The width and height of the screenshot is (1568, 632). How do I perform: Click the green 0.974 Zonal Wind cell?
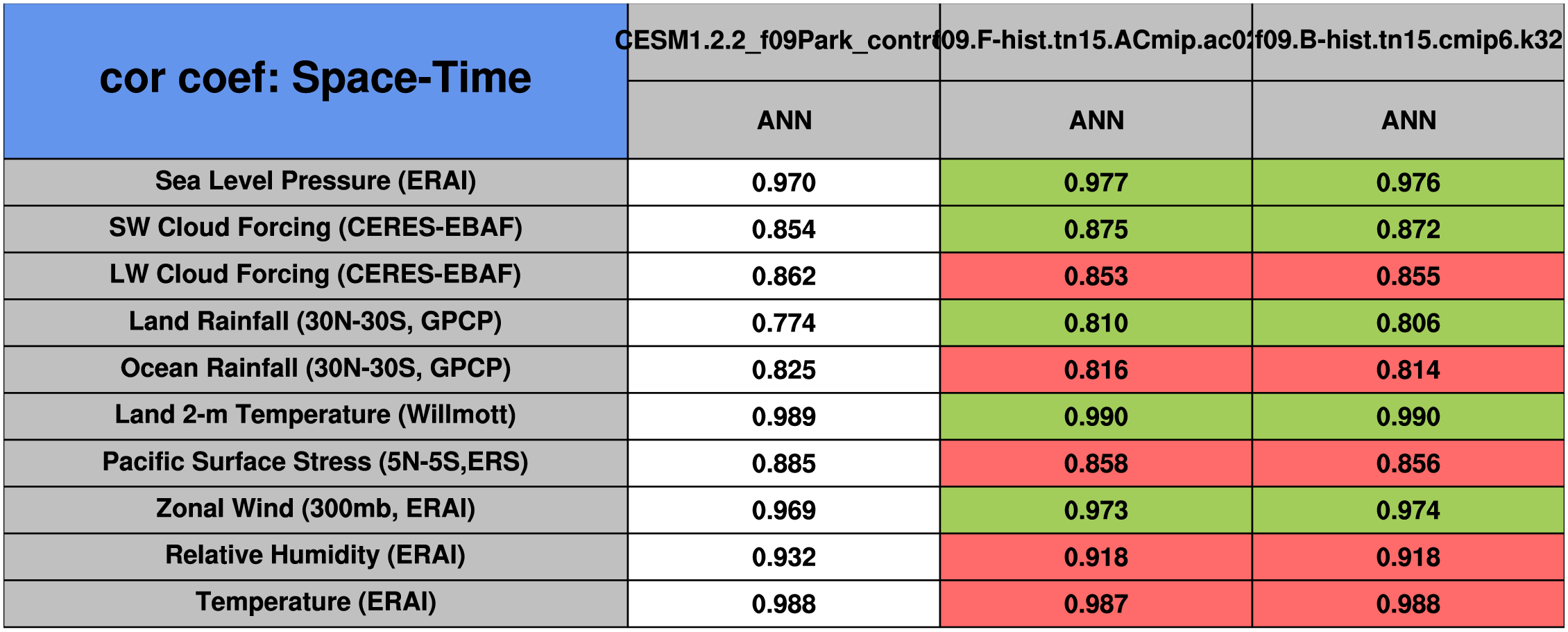point(1408,511)
